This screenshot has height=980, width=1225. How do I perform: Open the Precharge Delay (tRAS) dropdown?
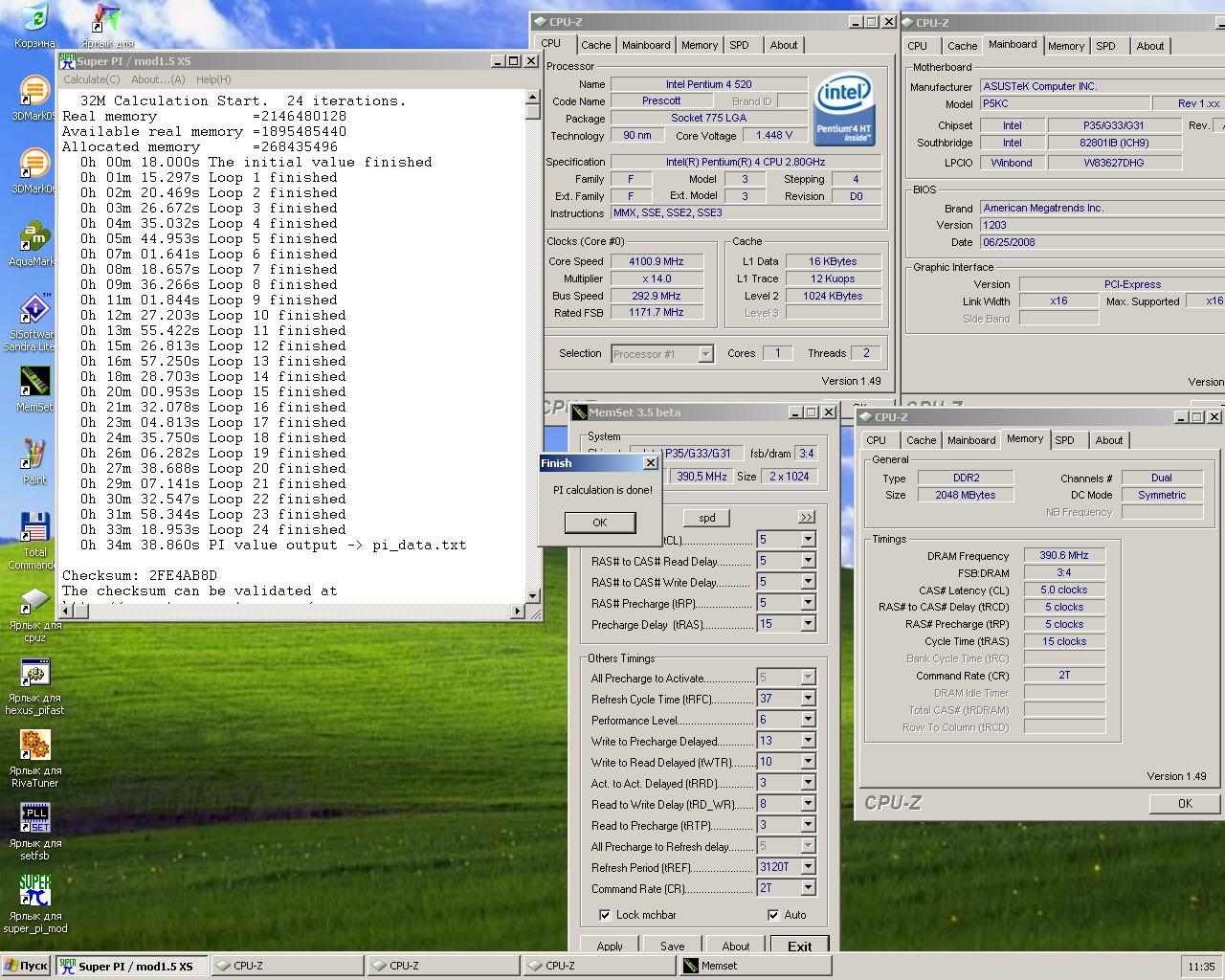808,624
